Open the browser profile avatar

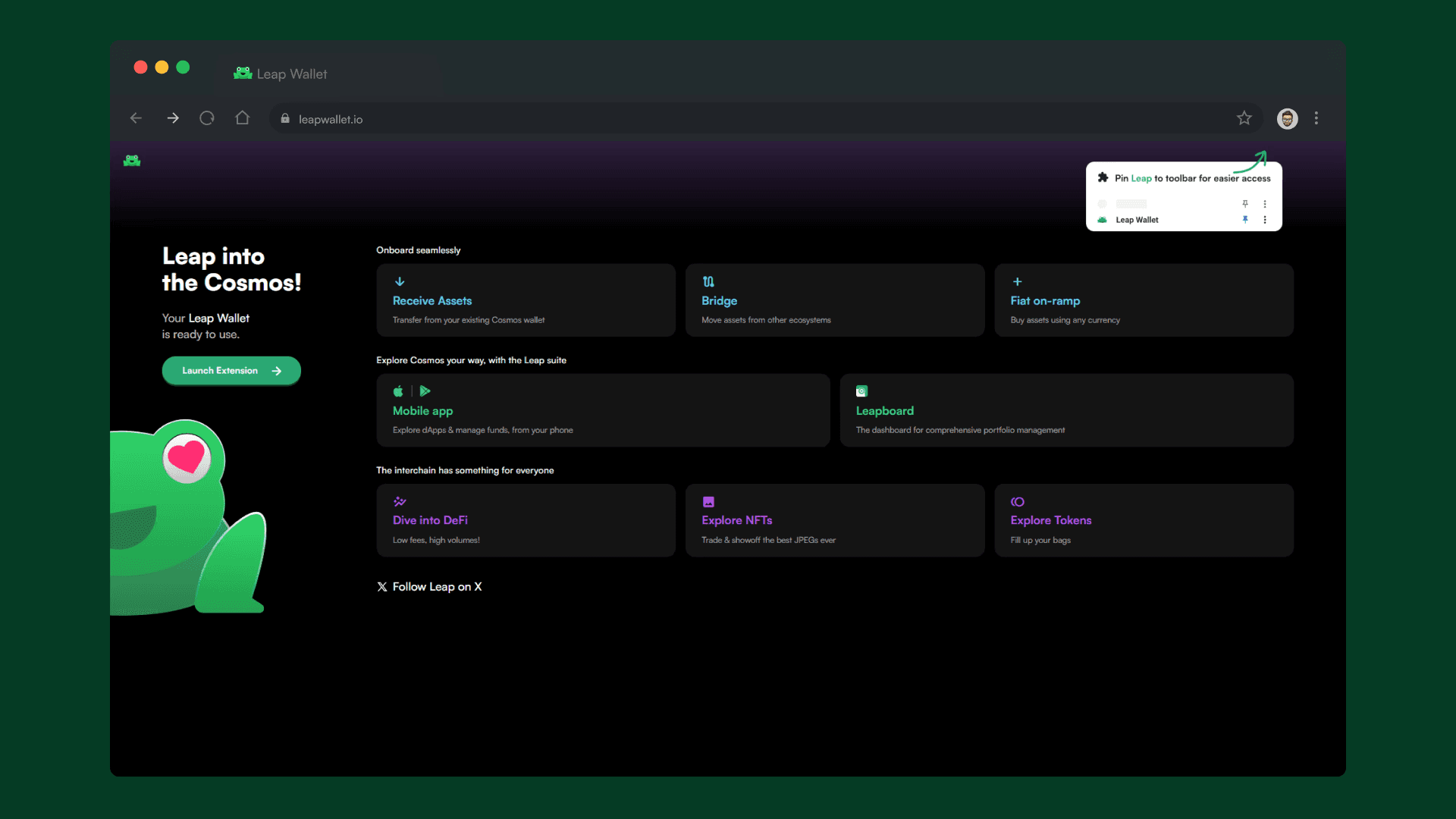tap(1288, 118)
